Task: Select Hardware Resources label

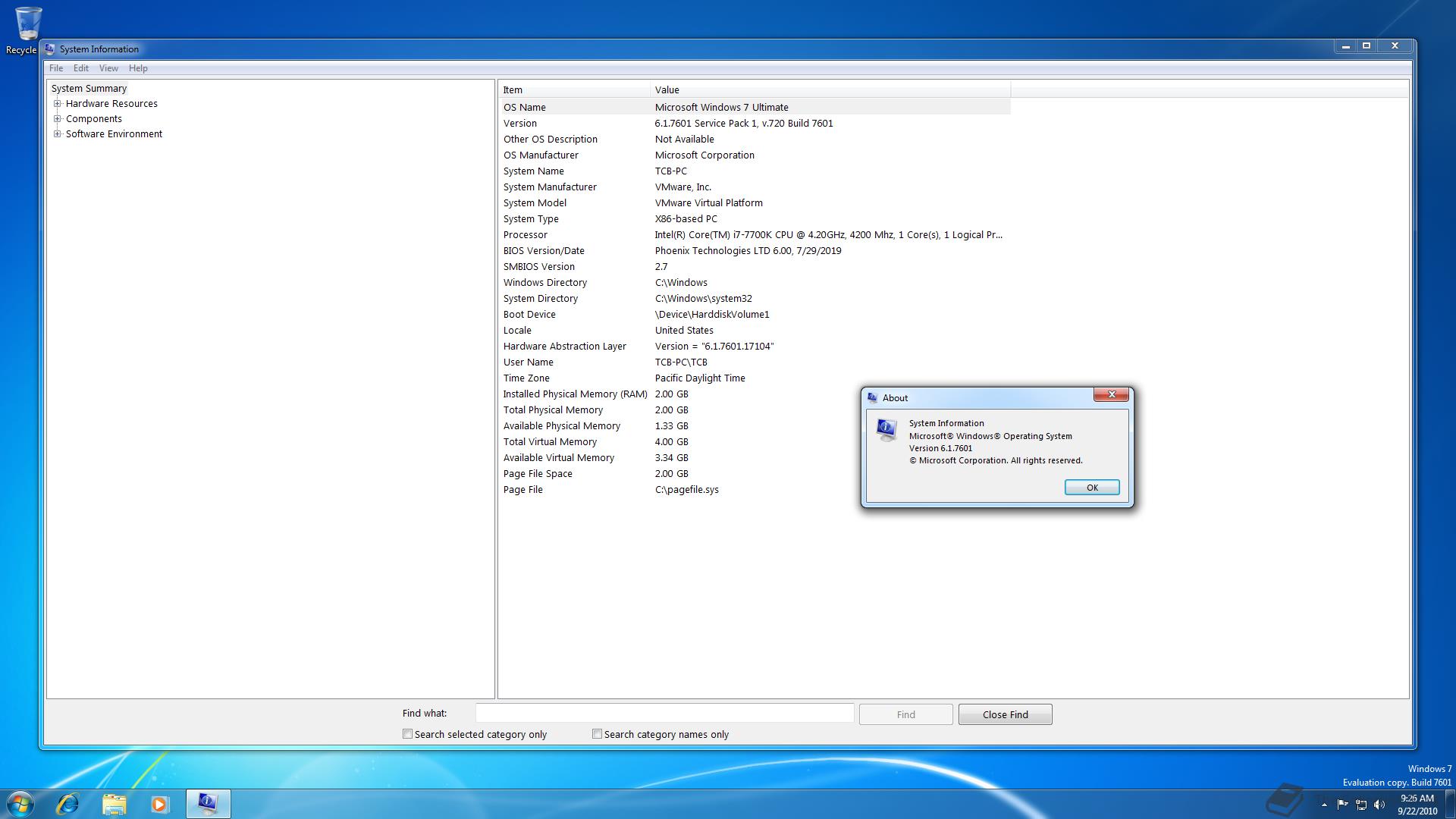Action: tap(111, 104)
